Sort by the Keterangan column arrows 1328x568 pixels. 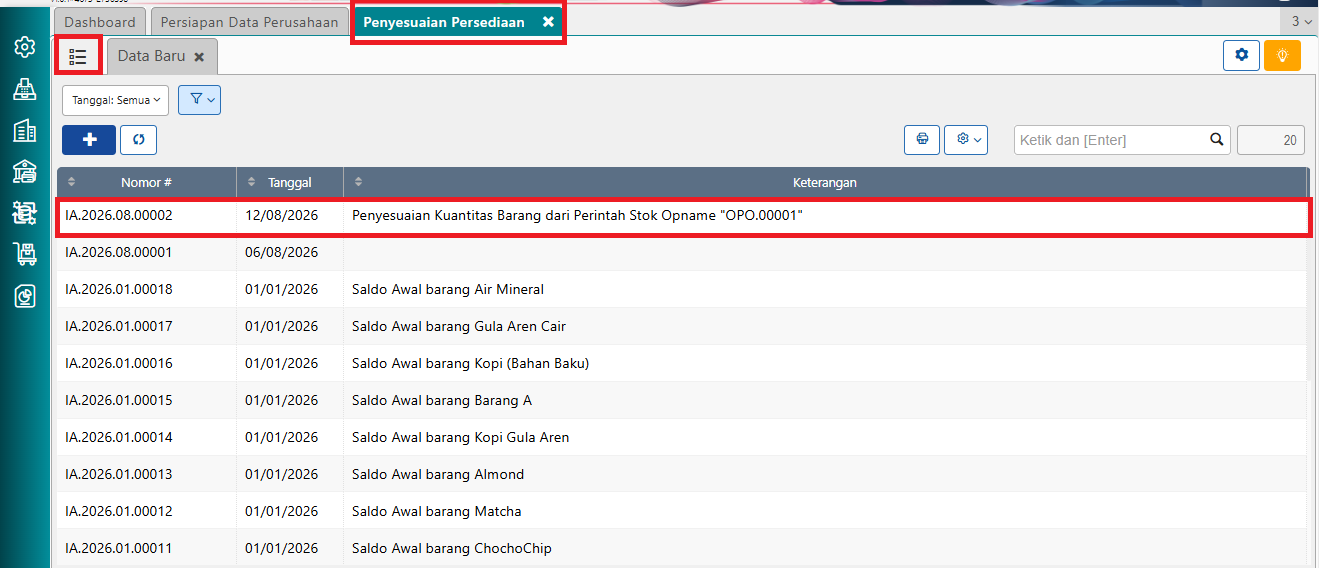pyautogui.click(x=359, y=182)
